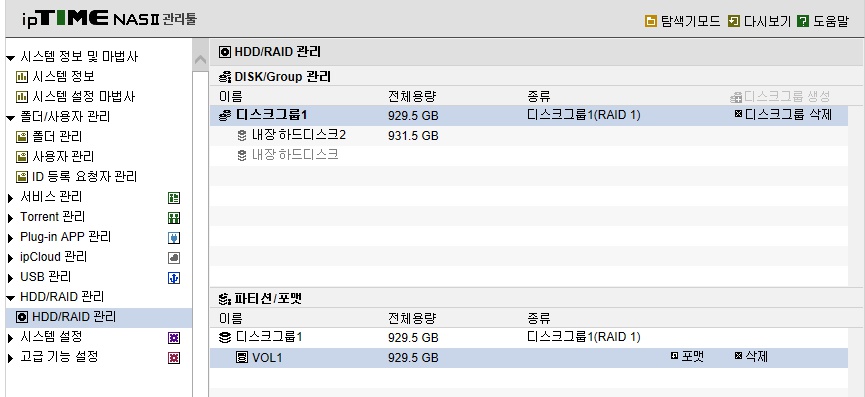Viewport: 865px width, 397px height.
Task: Click the HDD/RAID 관리 page header icon
Action: tap(225, 52)
